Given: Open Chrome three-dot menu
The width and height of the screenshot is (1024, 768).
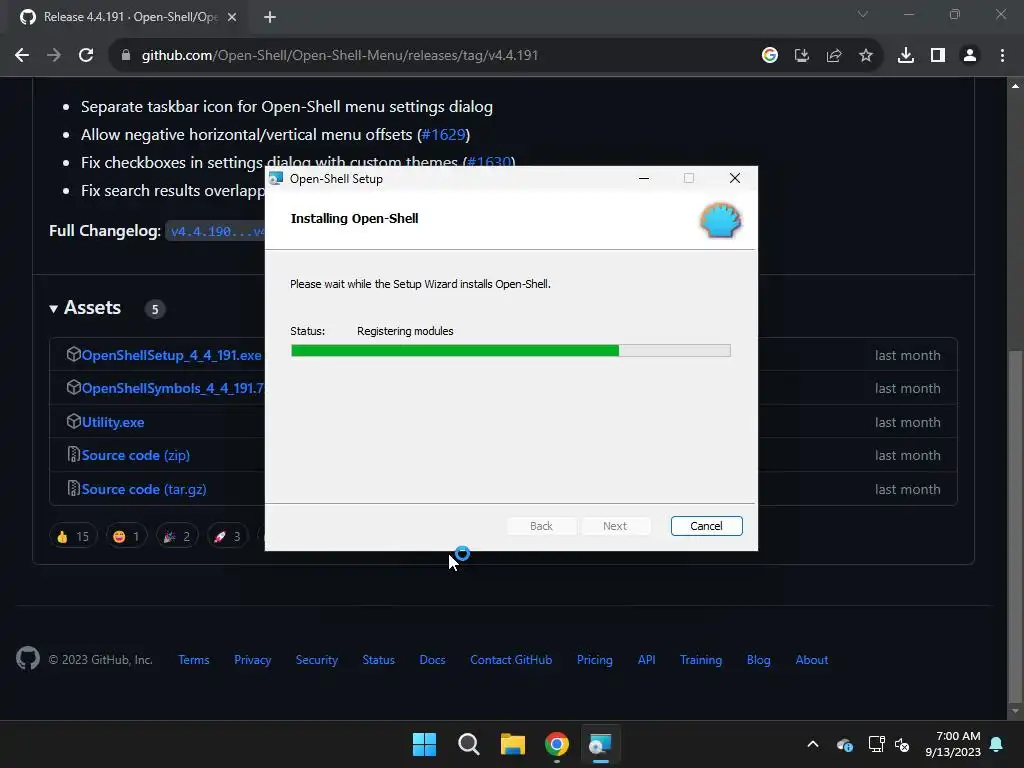Looking at the screenshot, I should pyautogui.click(x=1002, y=56).
